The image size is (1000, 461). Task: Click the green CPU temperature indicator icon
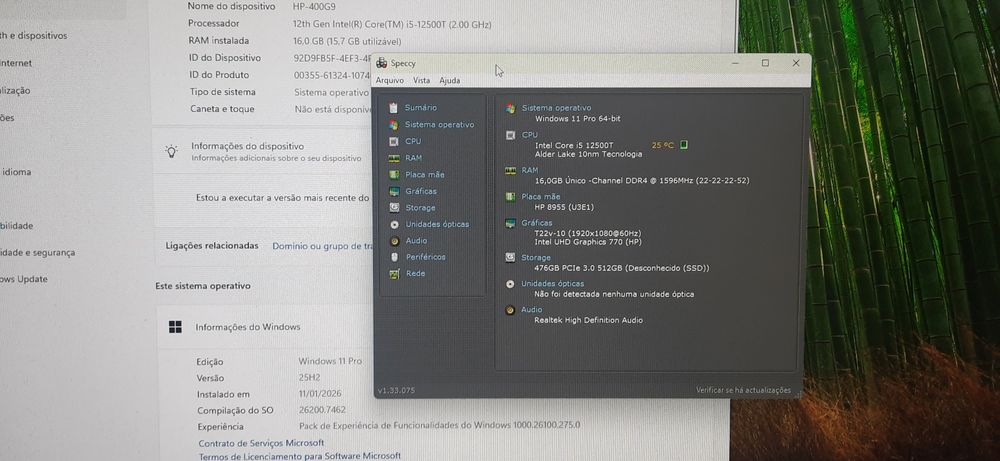(x=684, y=145)
